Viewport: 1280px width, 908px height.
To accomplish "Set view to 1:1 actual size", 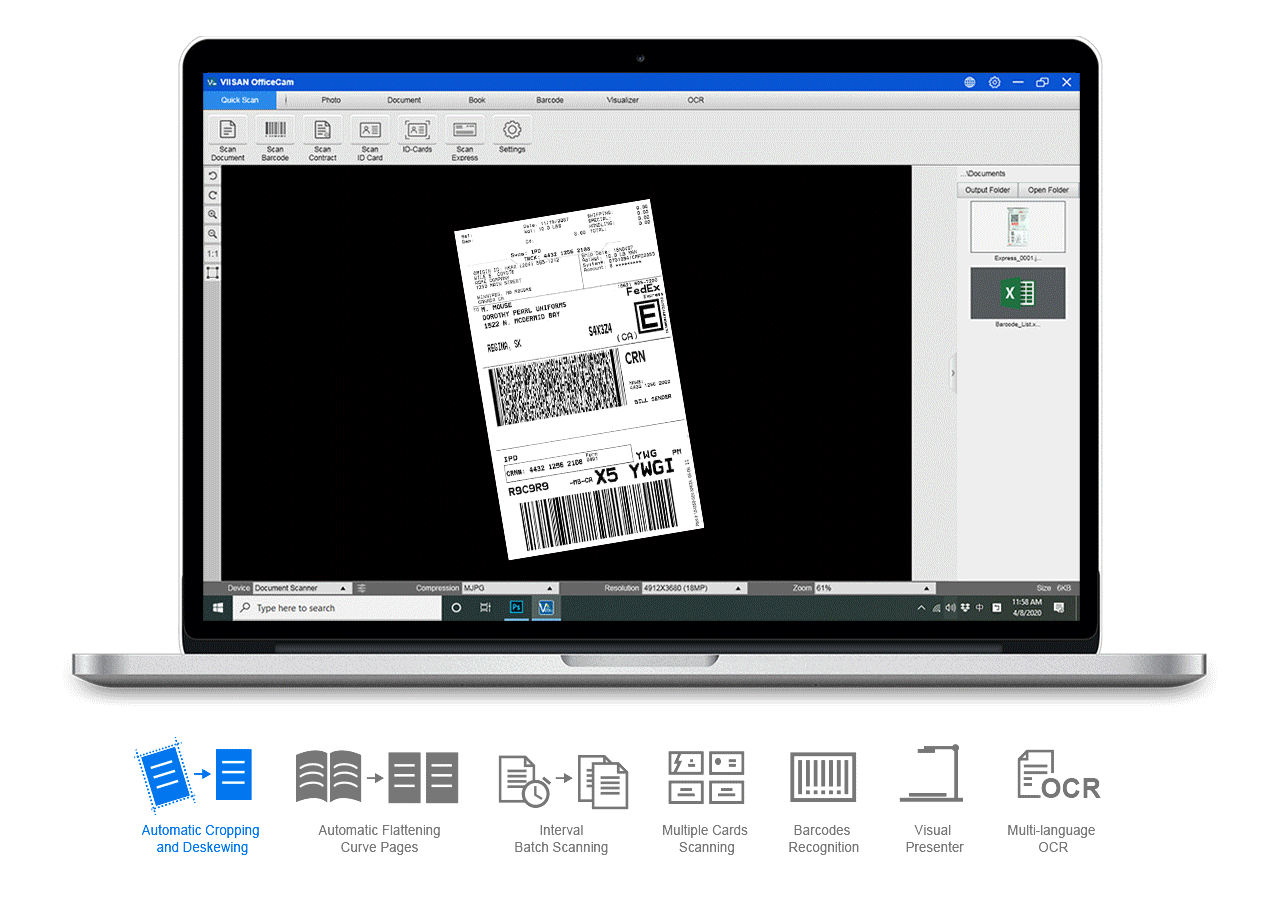I will 212,253.
